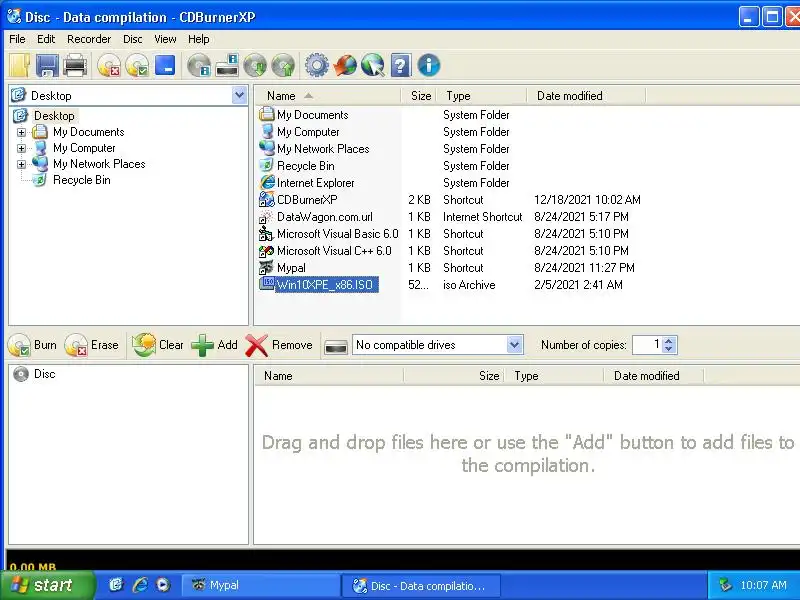Sort by Size column in the upper file list
The width and height of the screenshot is (800, 600).
(x=419, y=96)
